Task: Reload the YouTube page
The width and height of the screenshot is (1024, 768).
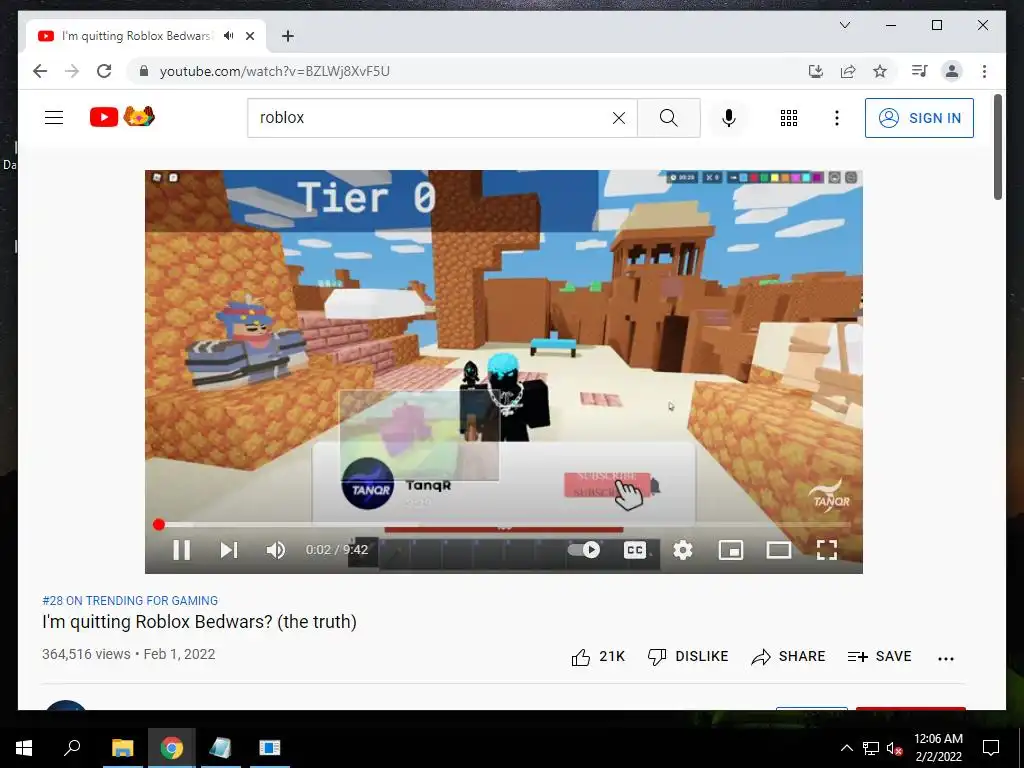Action: (x=104, y=71)
